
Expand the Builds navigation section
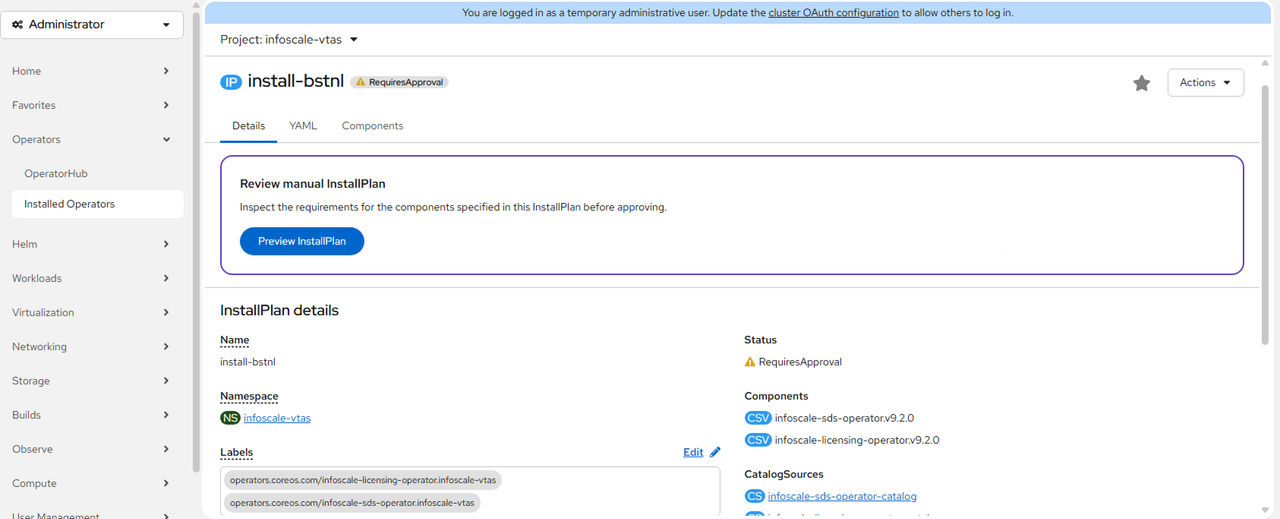coord(92,415)
